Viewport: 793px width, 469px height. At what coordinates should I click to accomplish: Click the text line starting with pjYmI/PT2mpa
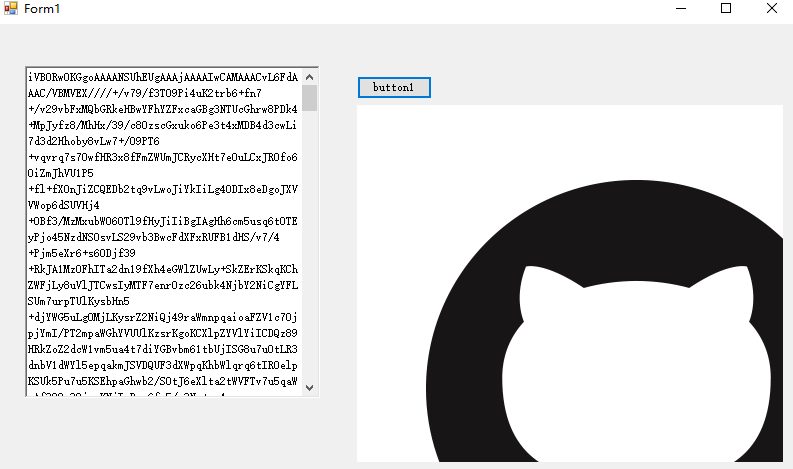[163, 333]
